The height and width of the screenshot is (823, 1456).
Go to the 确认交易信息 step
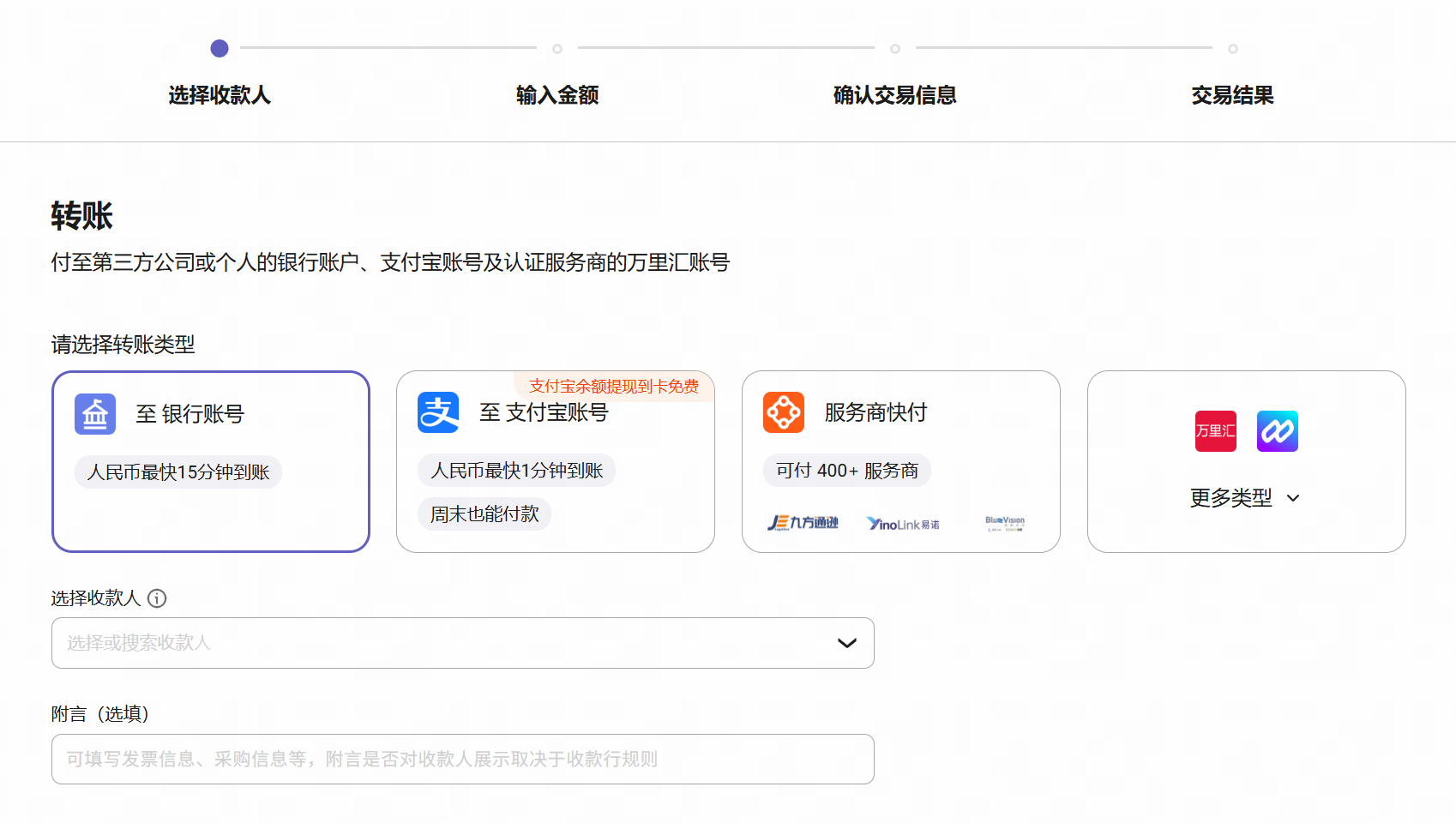894,95
